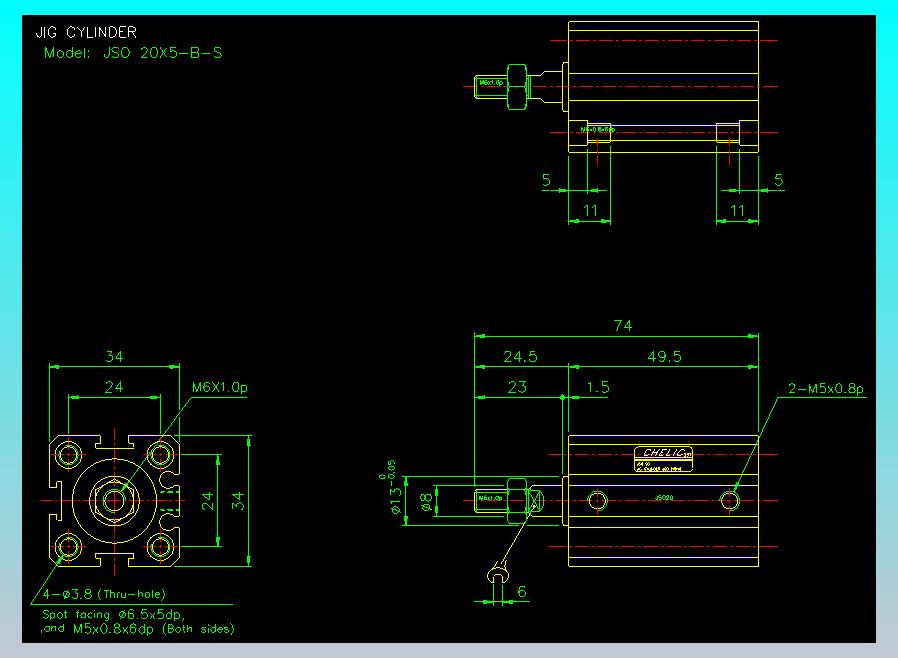Image resolution: width=898 pixels, height=658 pixels.
Task: Select the 6 wrench flat dimension
Action: click(521, 592)
